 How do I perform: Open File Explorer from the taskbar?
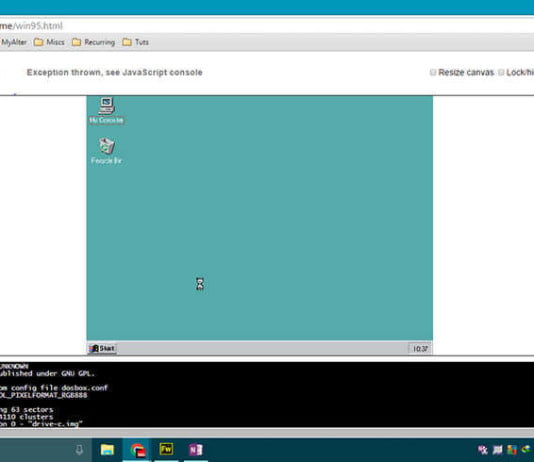(x=107, y=450)
